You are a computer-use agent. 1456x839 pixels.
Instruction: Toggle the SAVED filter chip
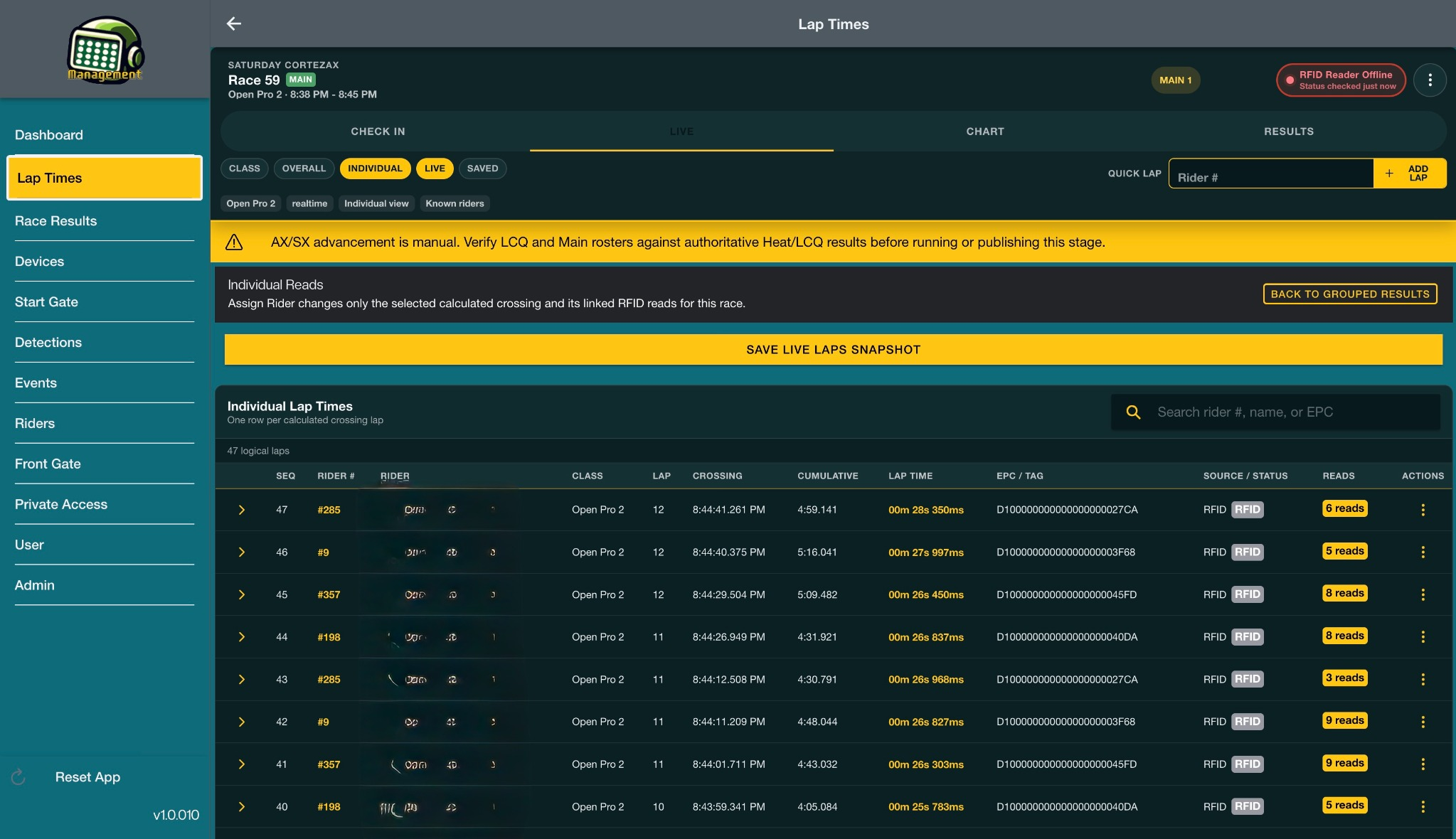pos(482,169)
